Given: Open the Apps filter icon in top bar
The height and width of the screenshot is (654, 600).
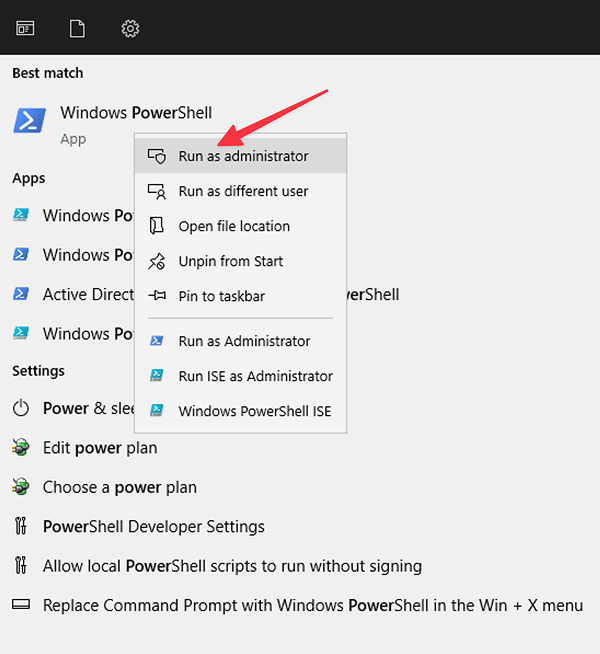Looking at the screenshot, I should tap(25, 29).
